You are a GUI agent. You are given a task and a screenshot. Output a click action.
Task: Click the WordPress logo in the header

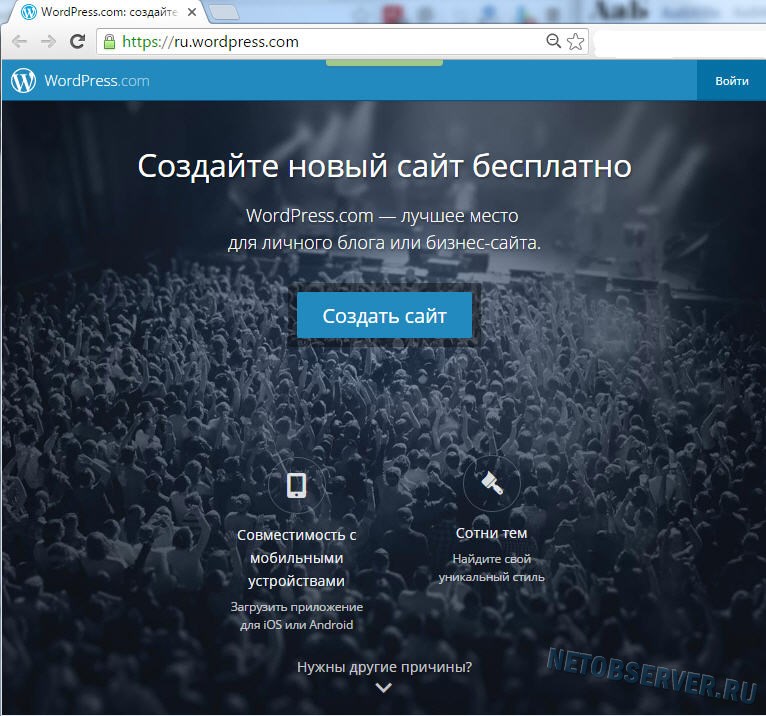click(x=23, y=81)
